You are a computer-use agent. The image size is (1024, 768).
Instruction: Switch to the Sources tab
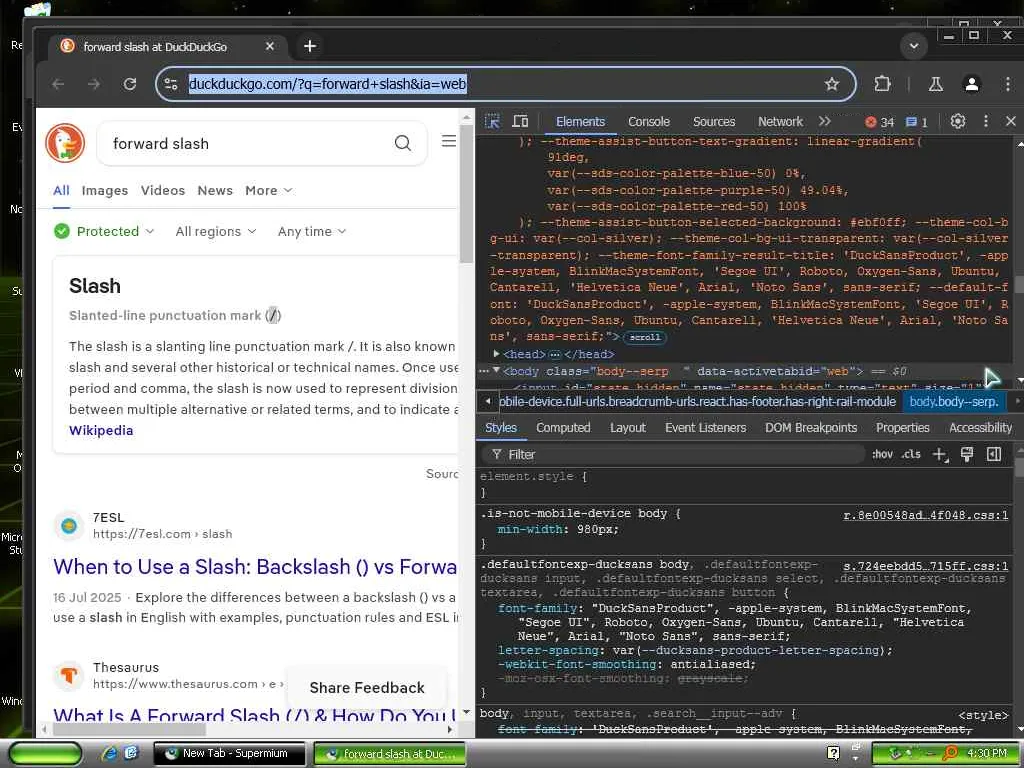[x=714, y=121]
